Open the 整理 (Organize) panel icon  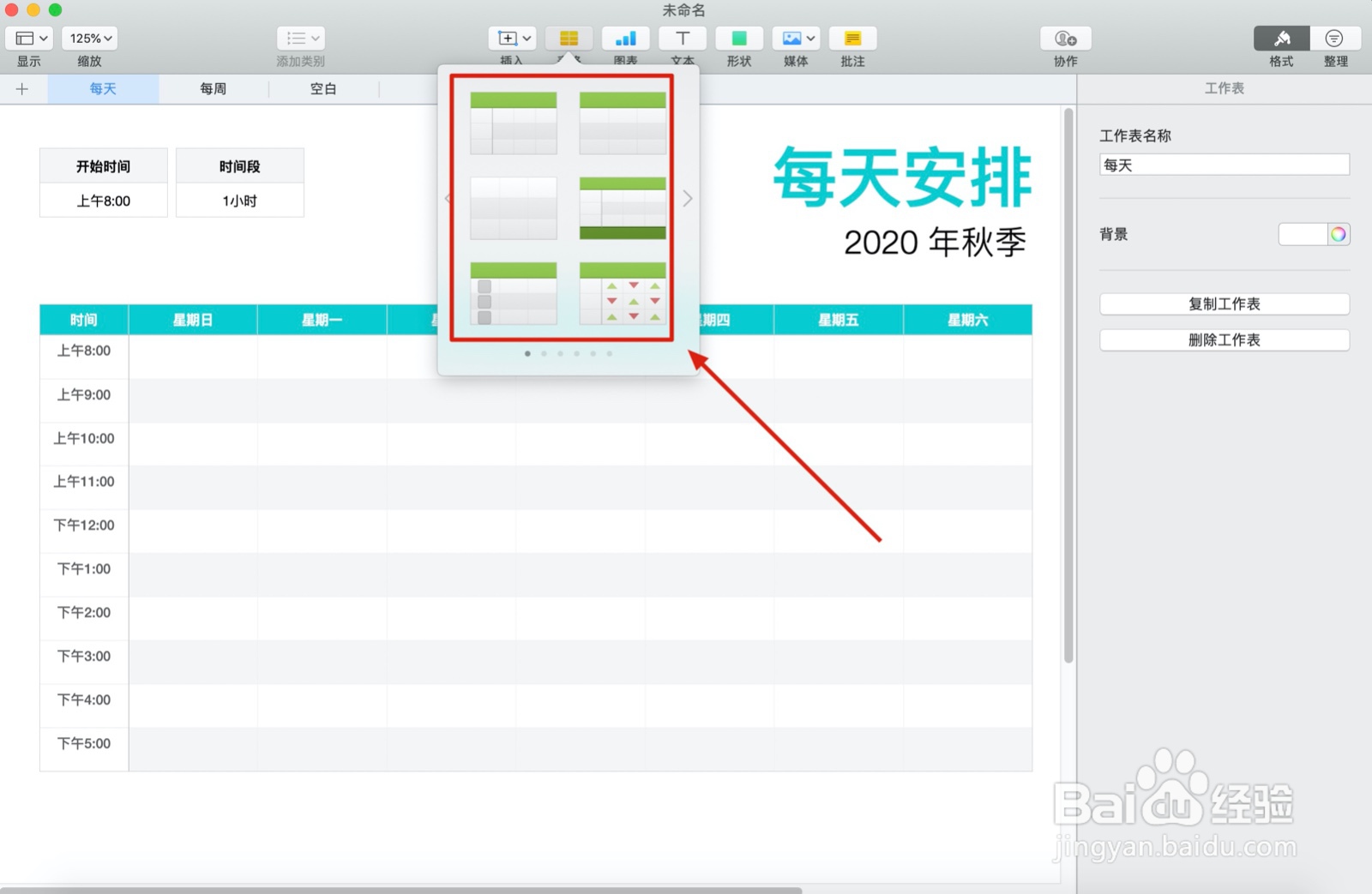click(1335, 38)
